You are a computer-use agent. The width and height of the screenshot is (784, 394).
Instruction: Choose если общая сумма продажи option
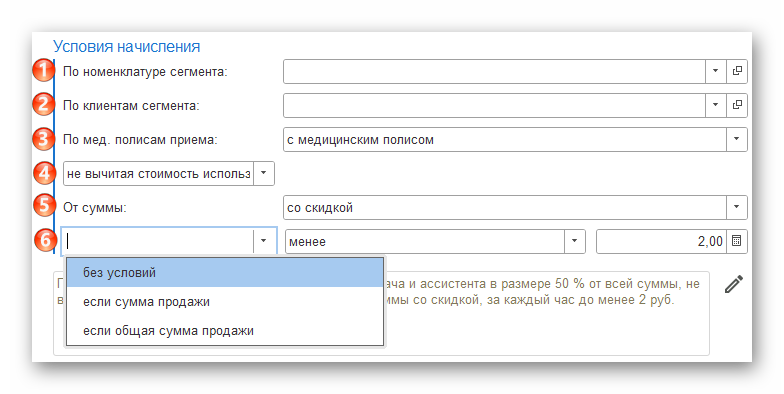[225, 330]
